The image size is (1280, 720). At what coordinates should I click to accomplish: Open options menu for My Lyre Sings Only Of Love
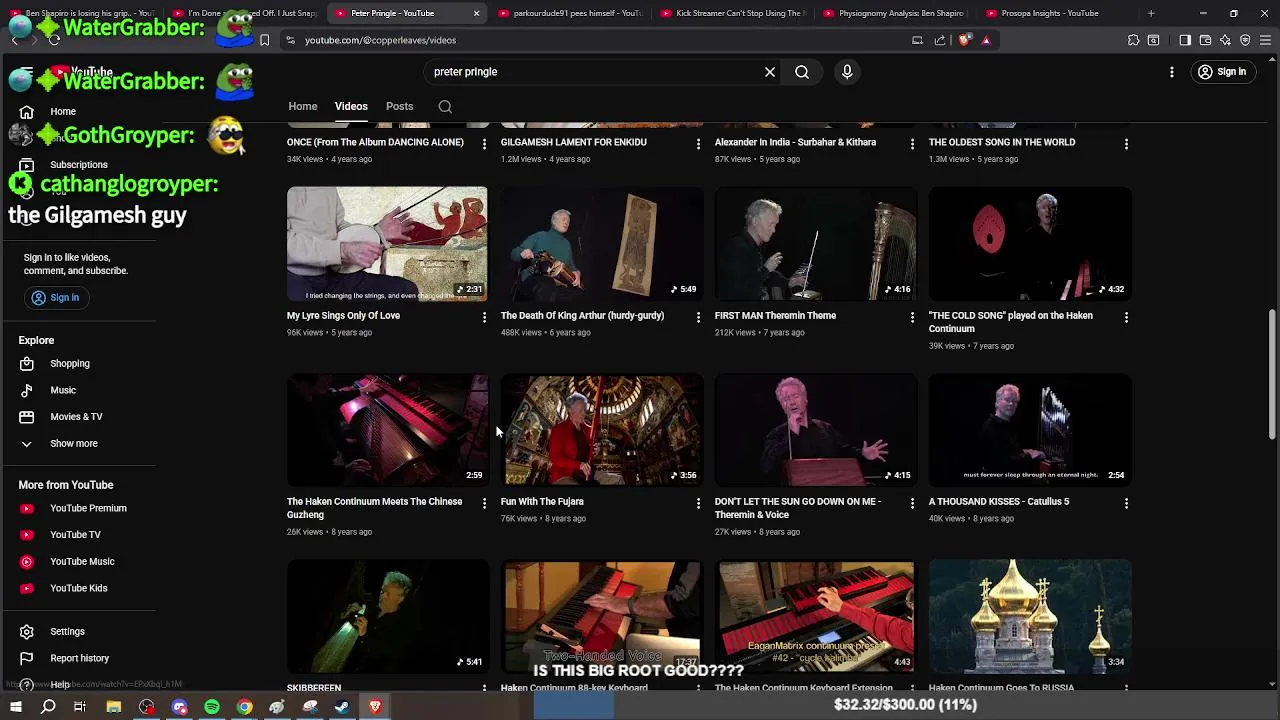click(484, 317)
